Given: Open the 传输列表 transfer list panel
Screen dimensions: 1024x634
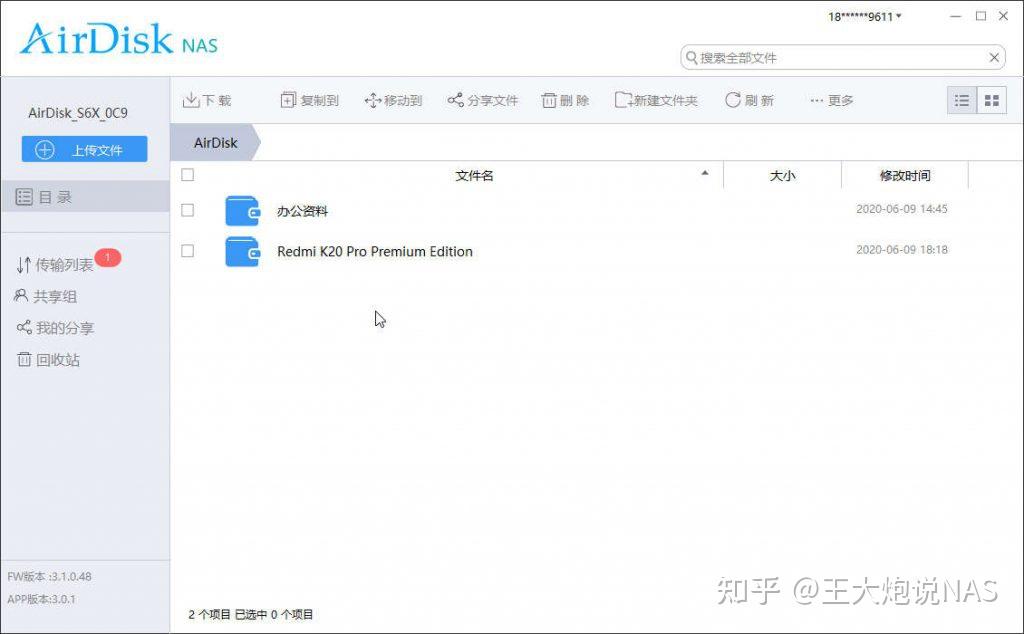Looking at the screenshot, I should point(55,264).
